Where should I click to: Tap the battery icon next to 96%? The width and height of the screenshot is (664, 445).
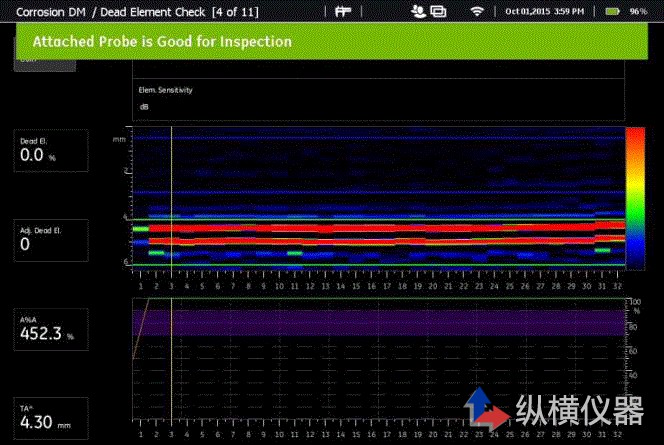[612, 11]
